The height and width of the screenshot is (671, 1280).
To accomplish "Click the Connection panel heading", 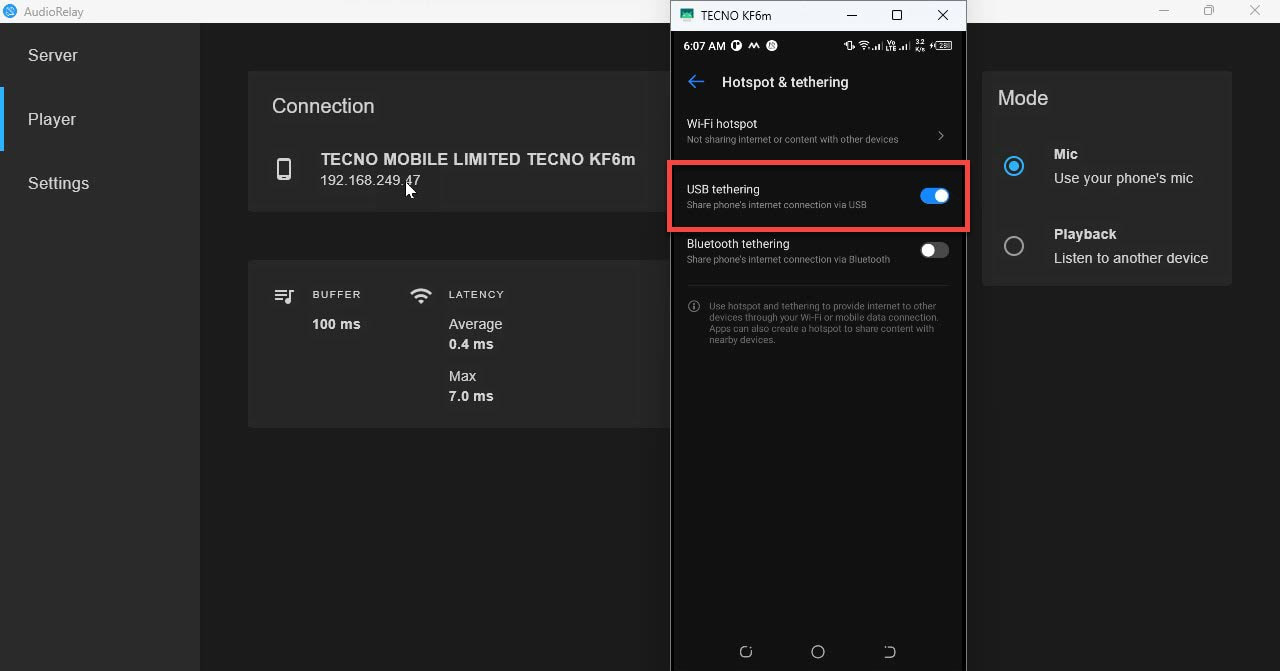I will [x=323, y=106].
